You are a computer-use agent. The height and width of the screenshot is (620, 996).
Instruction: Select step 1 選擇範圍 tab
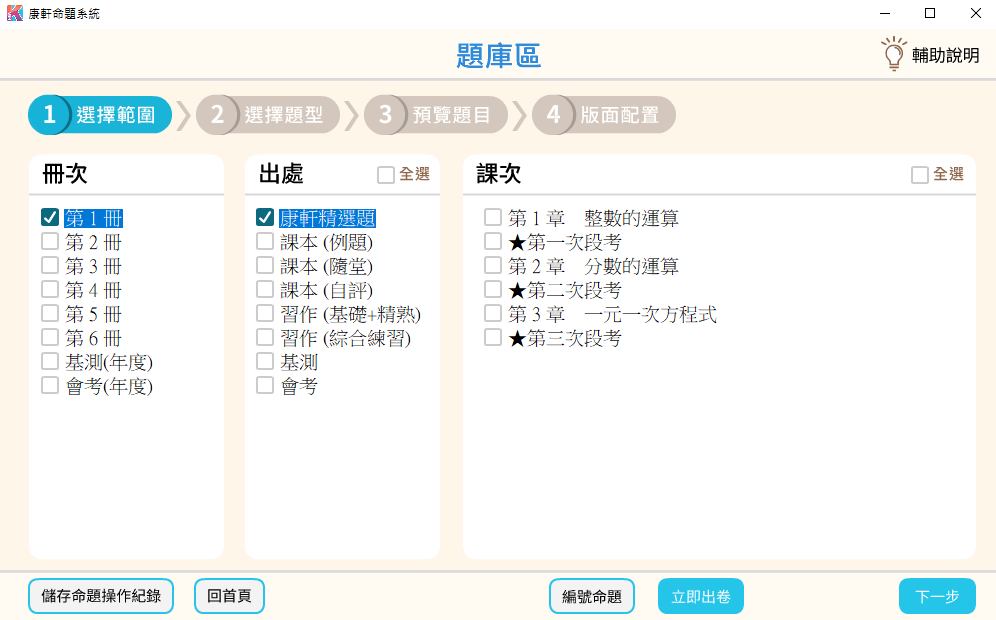pyautogui.click(x=100, y=115)
